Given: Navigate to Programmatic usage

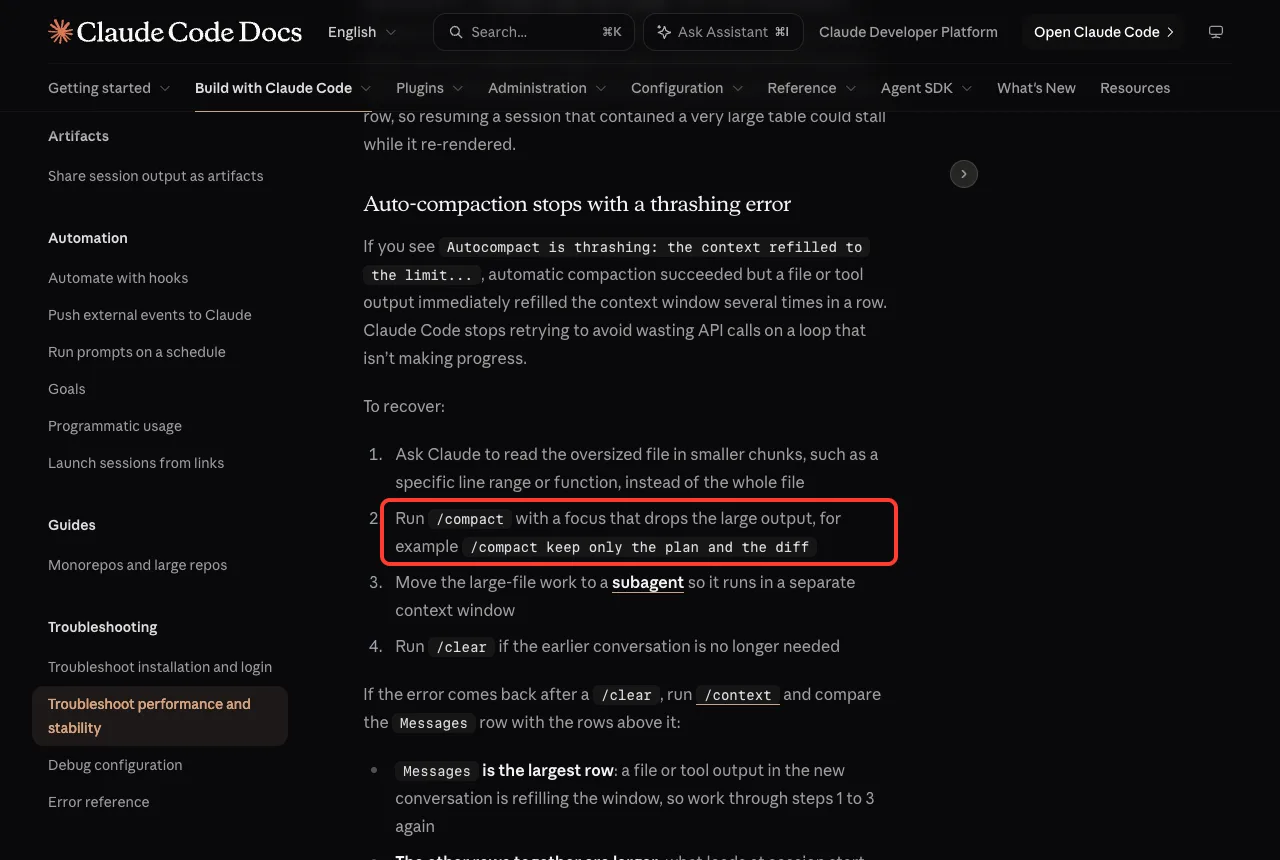Looking at the screenshot, I should pyautogui.click(x=115, y=426).
